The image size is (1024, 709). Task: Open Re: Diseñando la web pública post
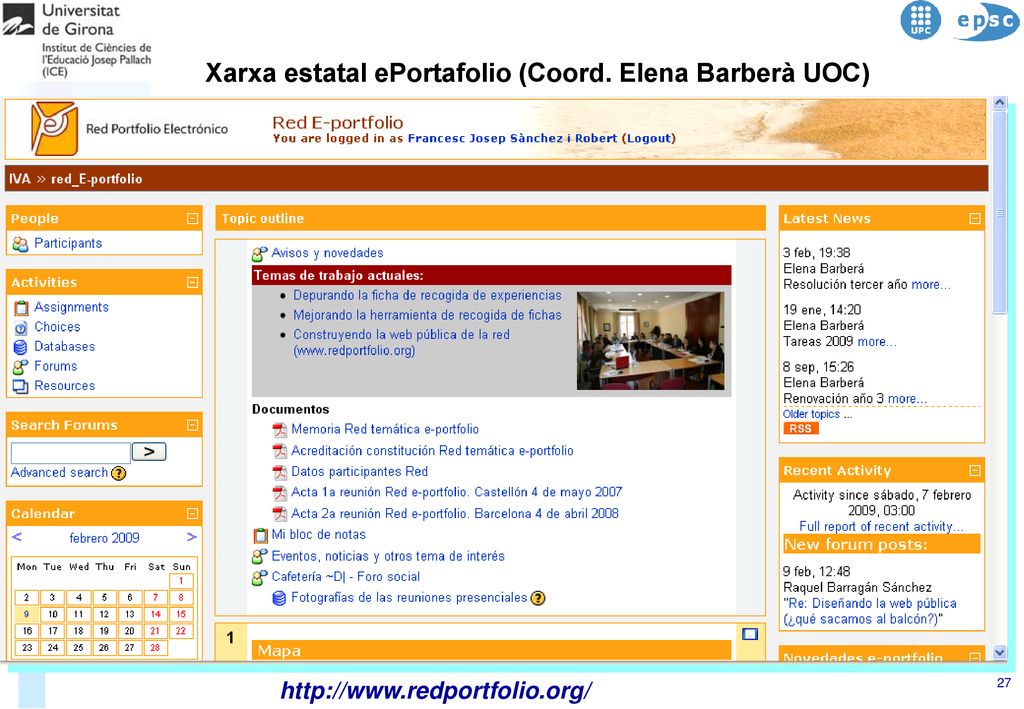(x=869, y=612)
